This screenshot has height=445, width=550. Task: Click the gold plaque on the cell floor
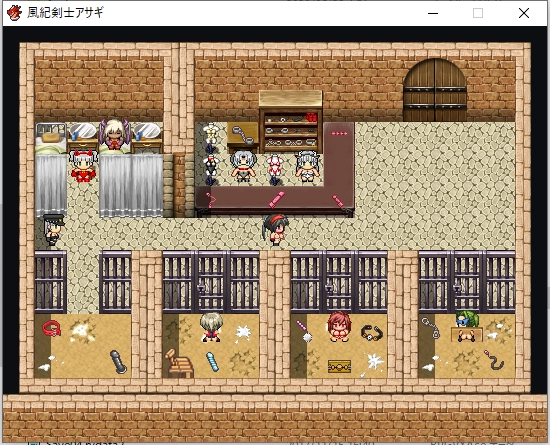tap(339, 367)
